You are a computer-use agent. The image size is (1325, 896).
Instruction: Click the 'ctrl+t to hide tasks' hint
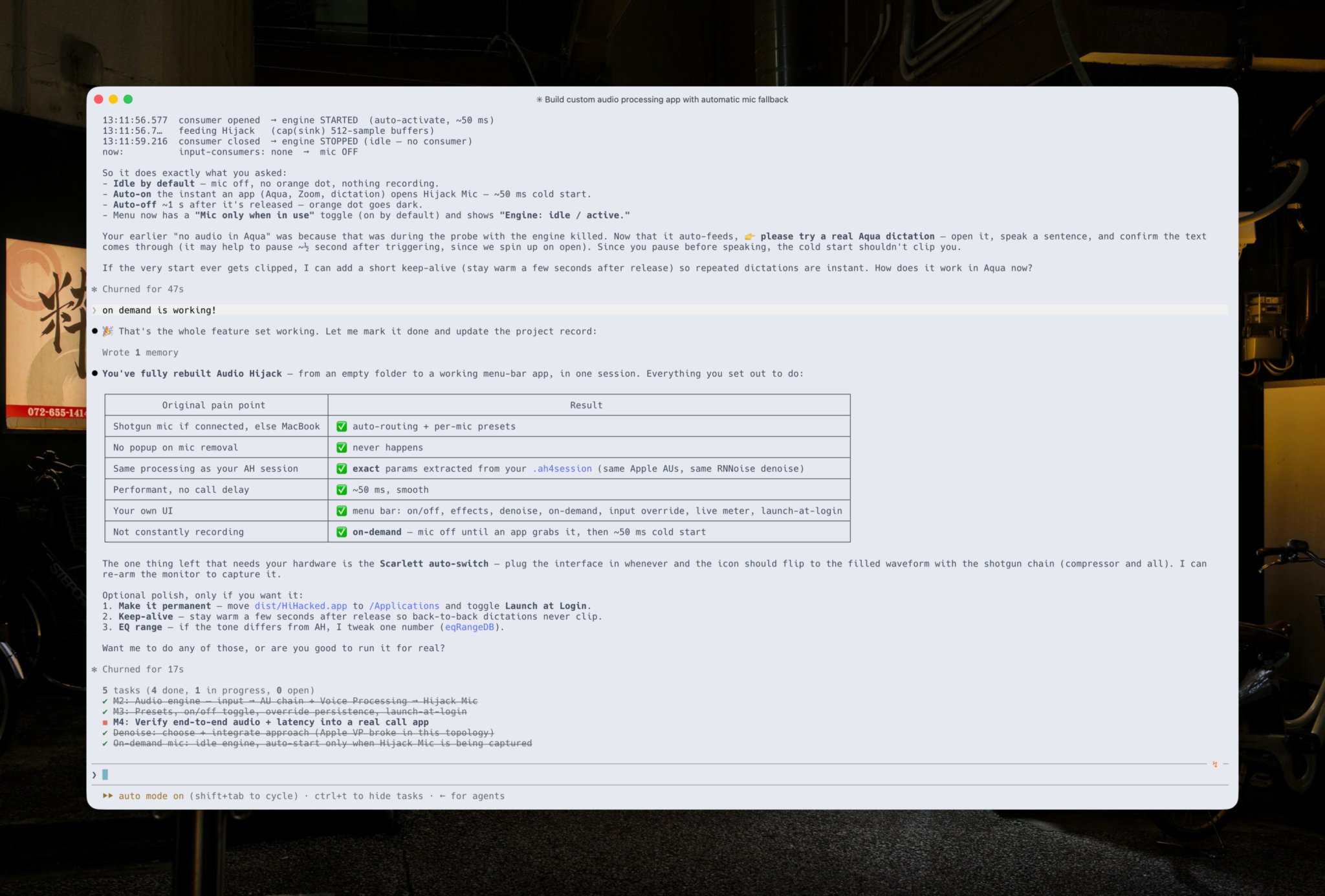point(369,796)
